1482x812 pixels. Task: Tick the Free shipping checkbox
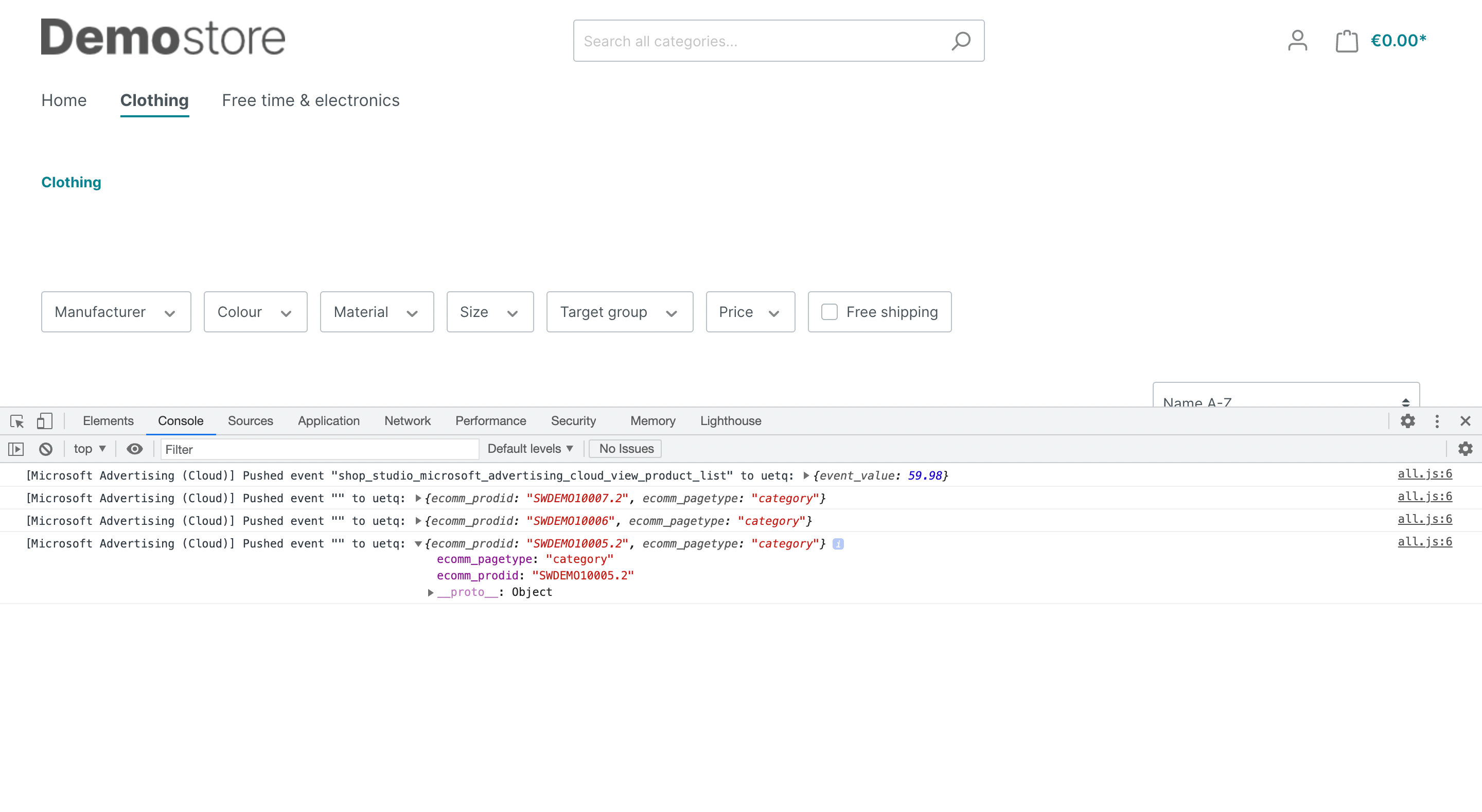click(829, 311)
